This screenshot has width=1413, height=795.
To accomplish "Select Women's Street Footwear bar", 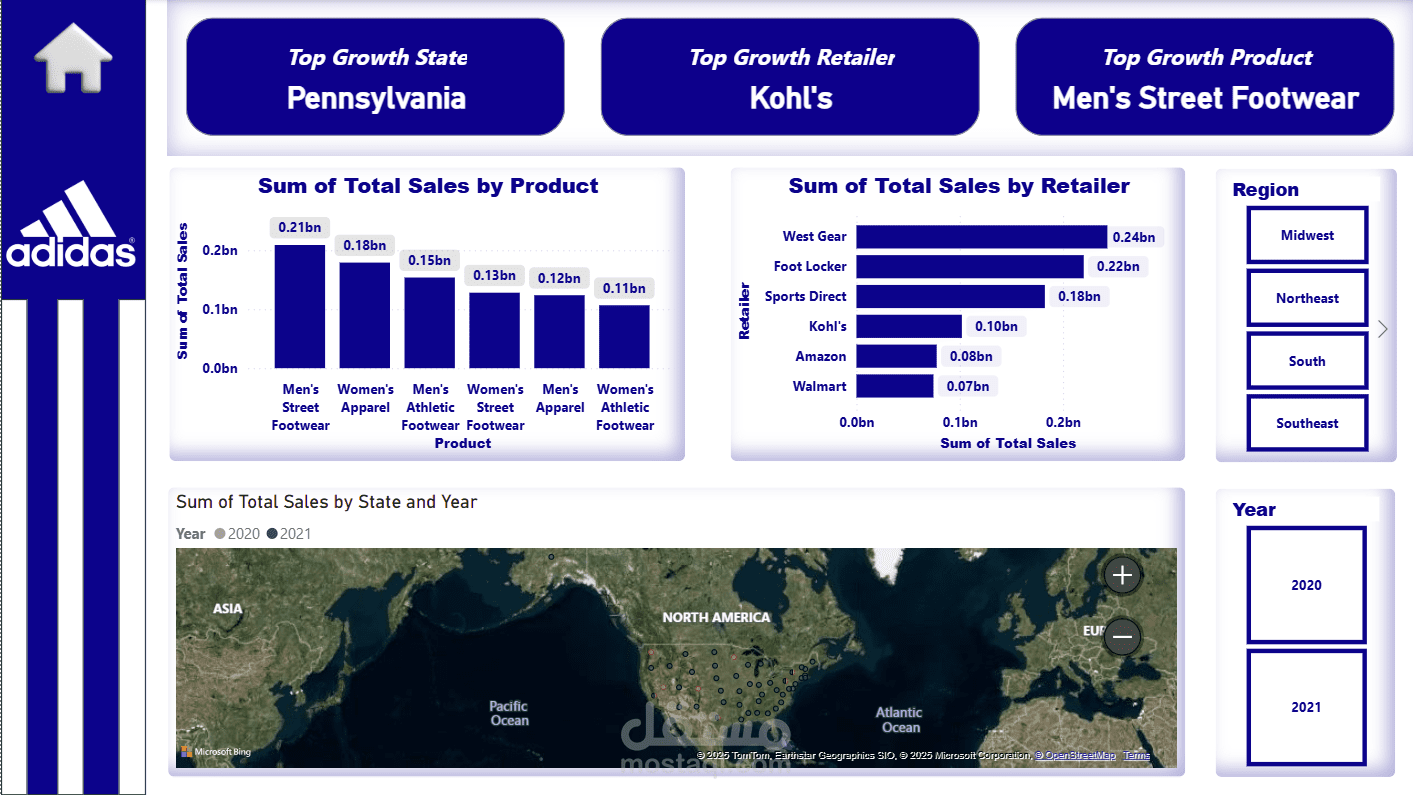I will click(495, 330).
